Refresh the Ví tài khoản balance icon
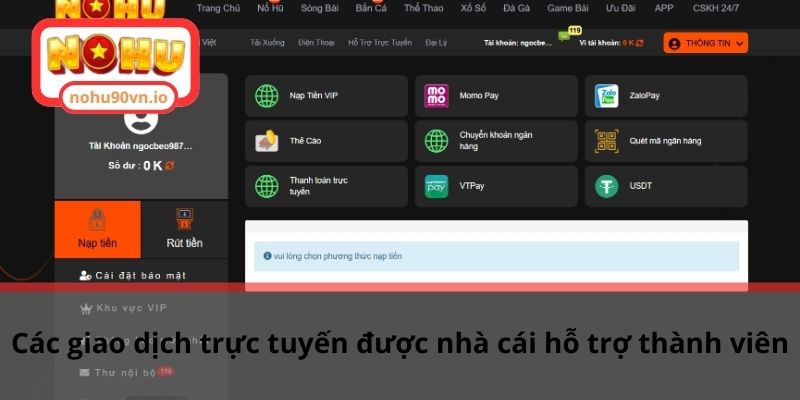The width and height of the screenshot is (800, 400). 639,43
